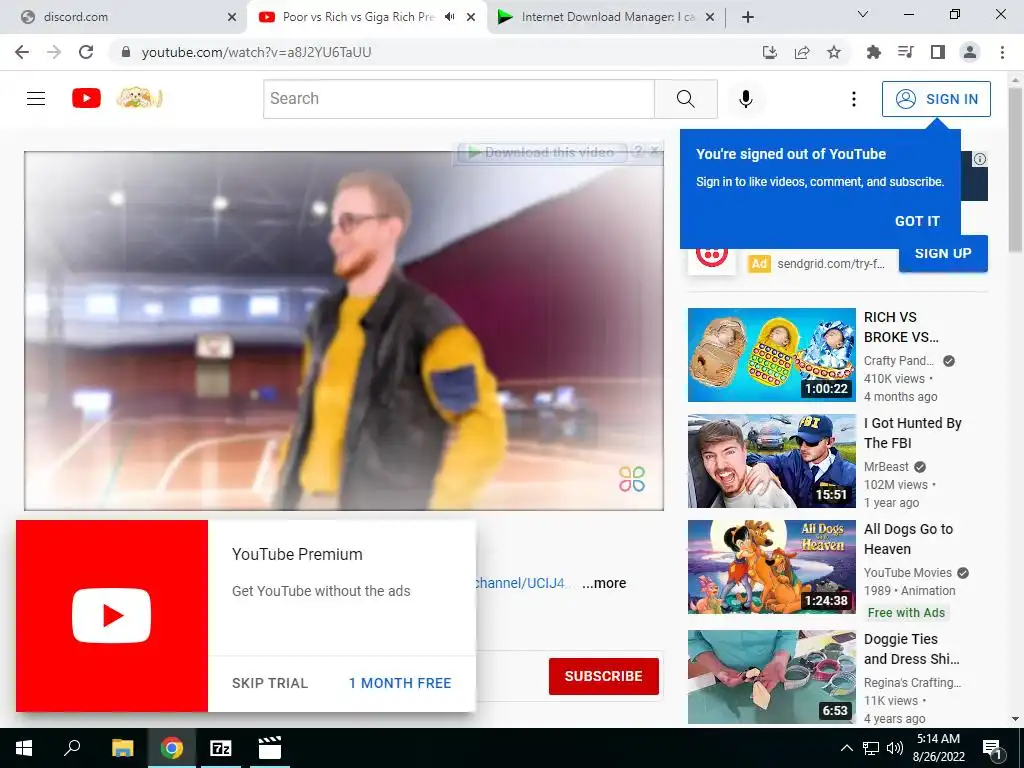Click SKIP TRIAL in Premium popup
Screen dimensions: 1024x768
pos(270,683)
